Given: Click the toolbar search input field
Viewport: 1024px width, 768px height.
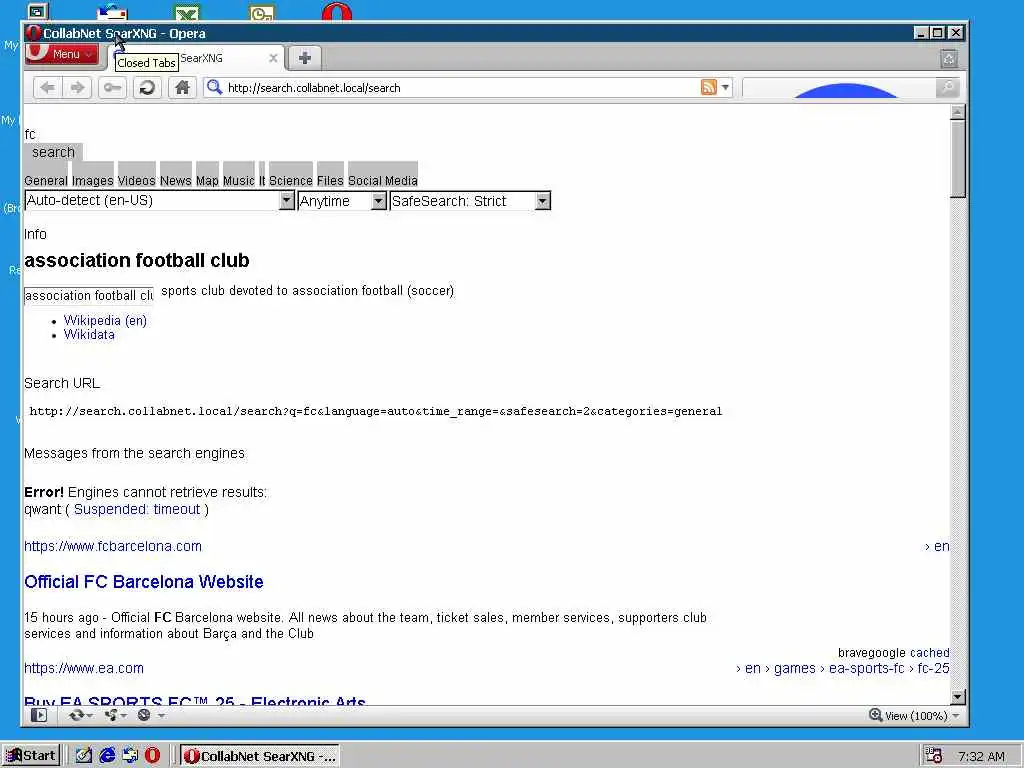Looking at the screenshot, I should (x=839, y=88).
